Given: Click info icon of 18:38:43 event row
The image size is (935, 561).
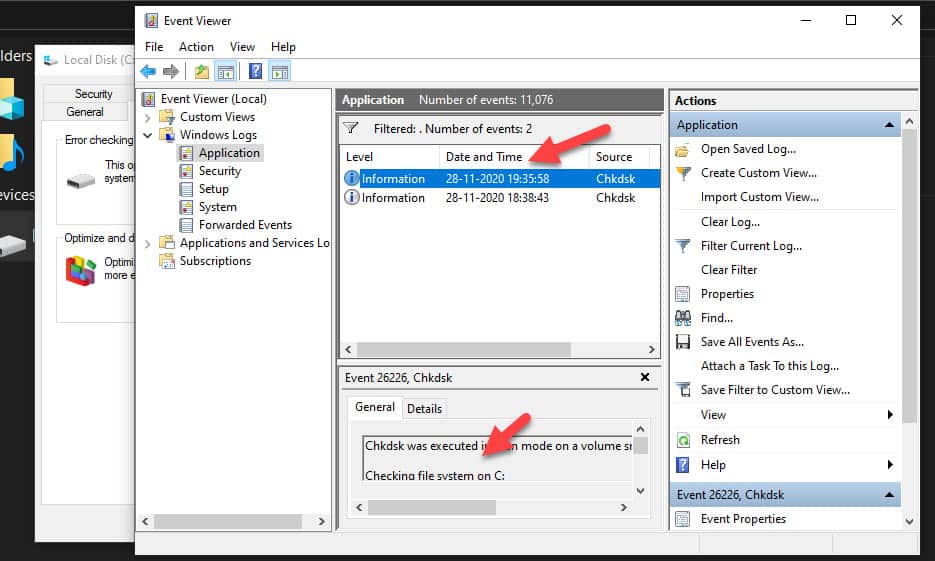Looking at the screenshot, I should tap(352, 197).
